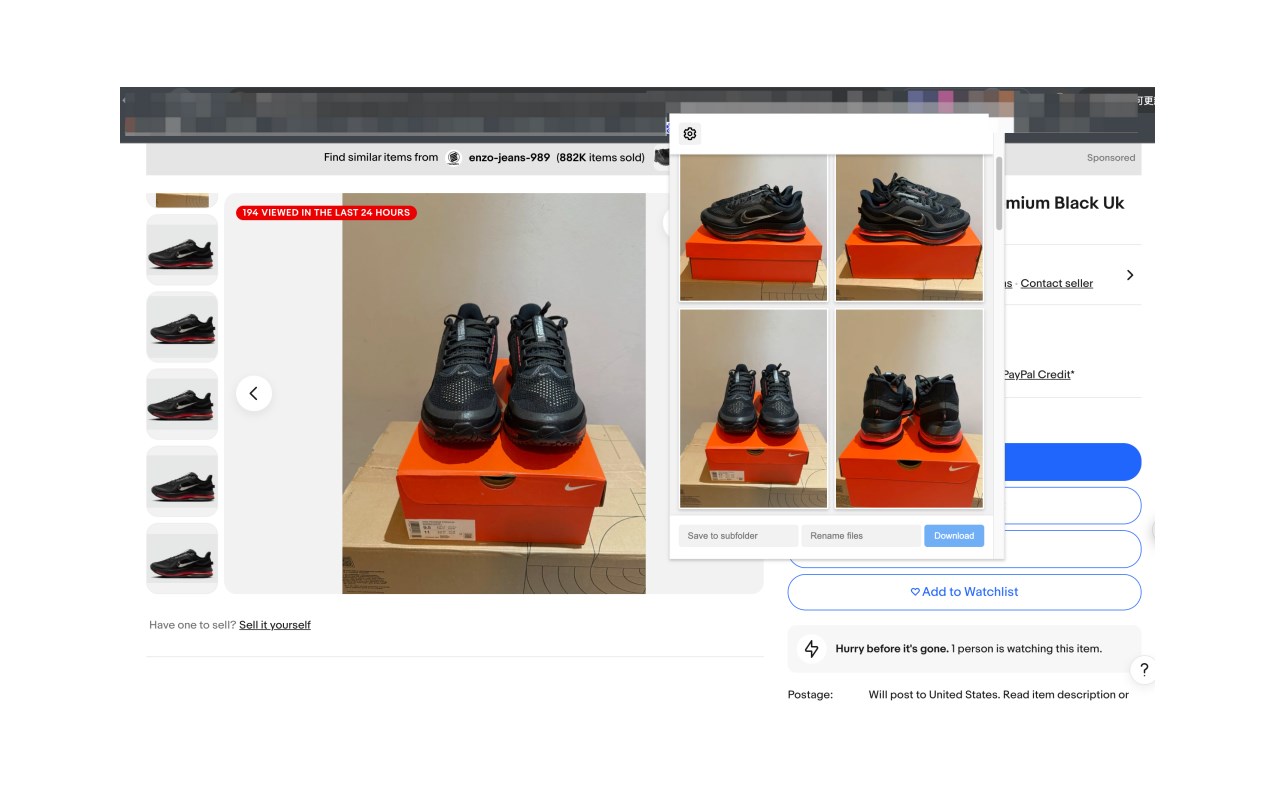Click the enzo-jeans-989 seller logo icon
This screenshot has height=800, width=1280.
(x=453, y=157)
